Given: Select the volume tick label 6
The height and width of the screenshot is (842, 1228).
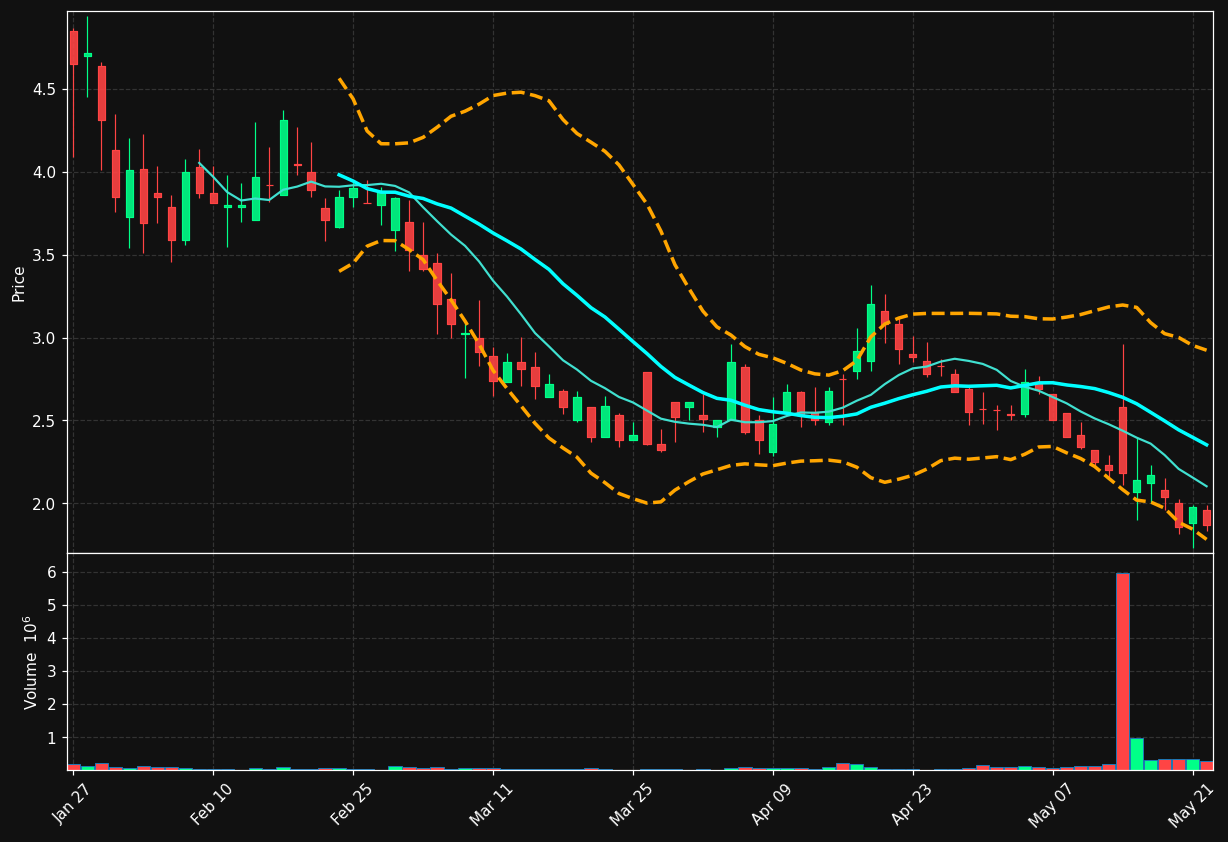Looking at the screenshot, I should [x=52, y=573].
